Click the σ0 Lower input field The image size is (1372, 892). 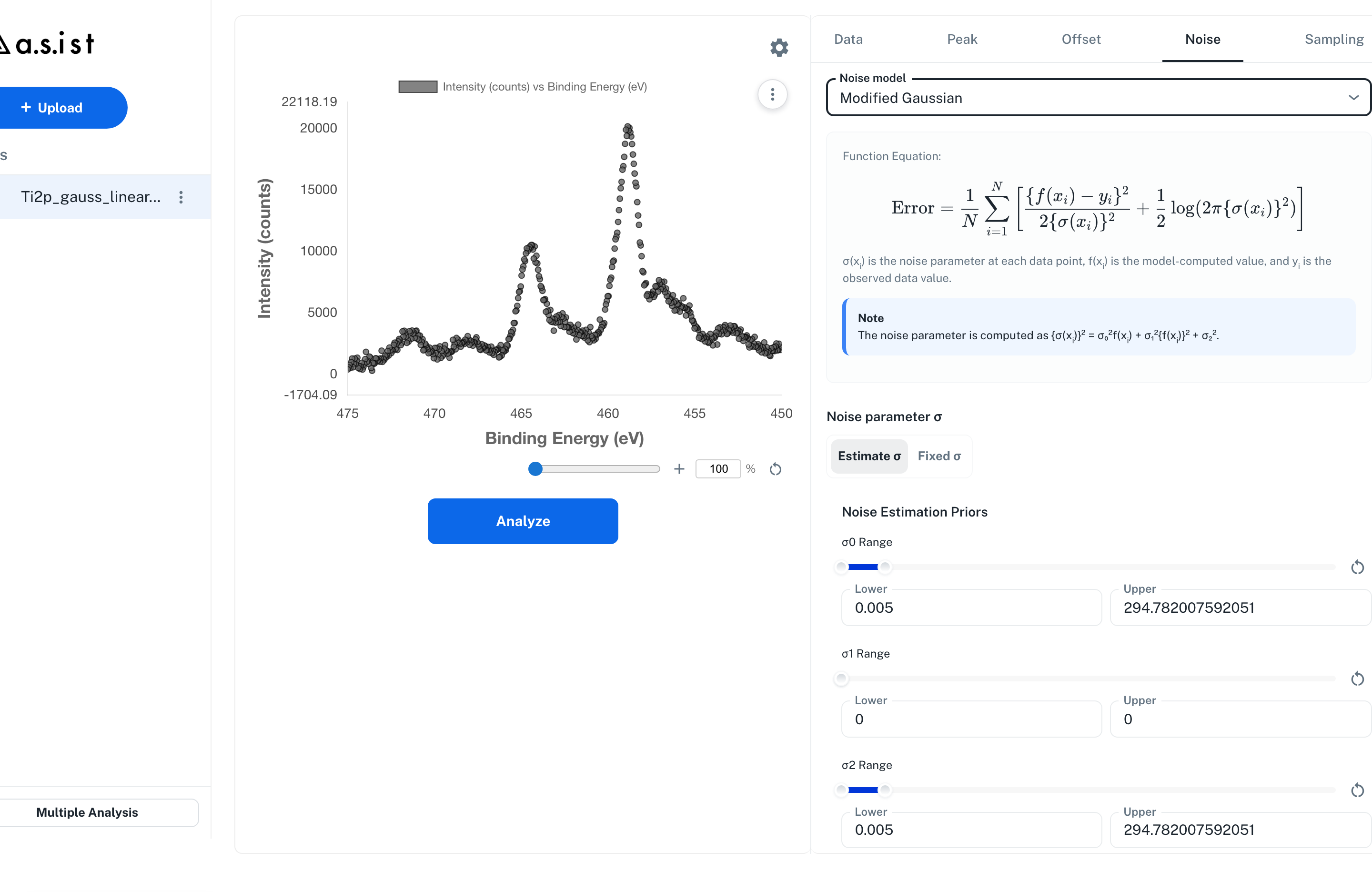click(x=971, y=608)
